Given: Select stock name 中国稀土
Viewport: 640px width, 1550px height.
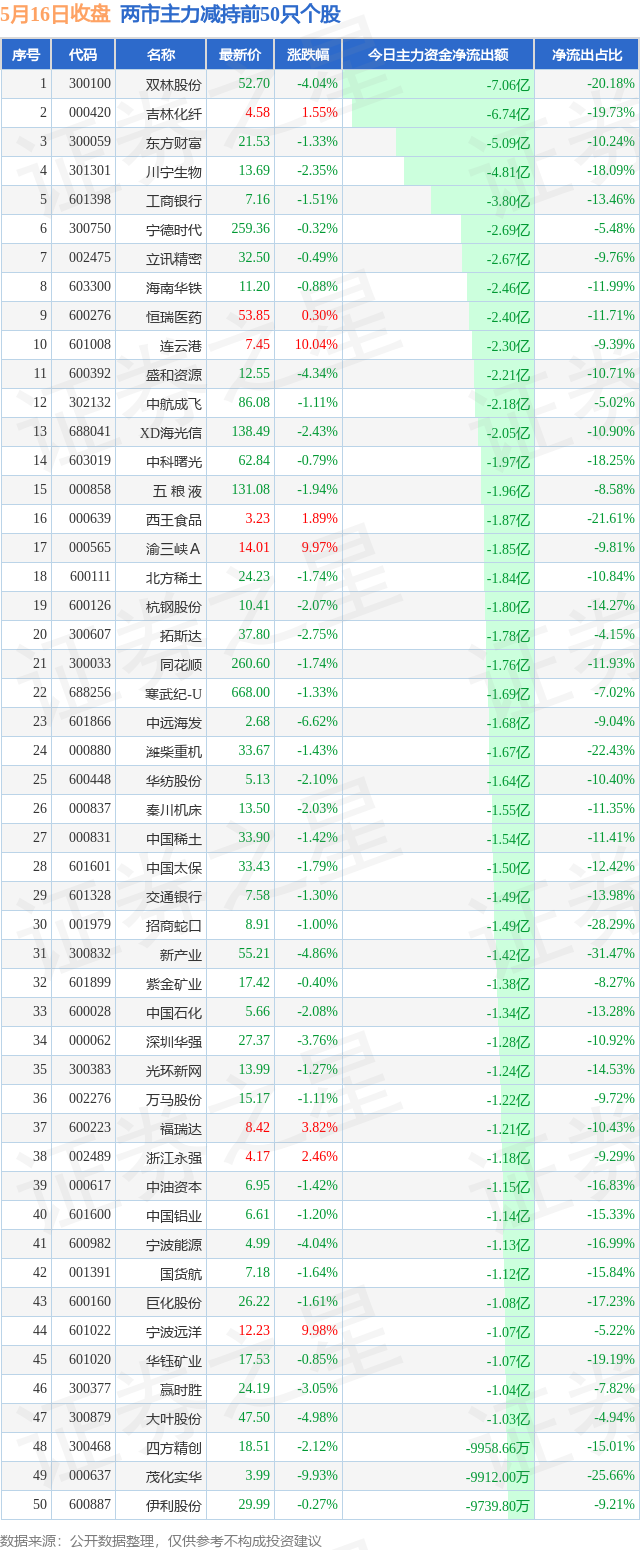Looking at the screenshot, I should click(x=174, y=838).
